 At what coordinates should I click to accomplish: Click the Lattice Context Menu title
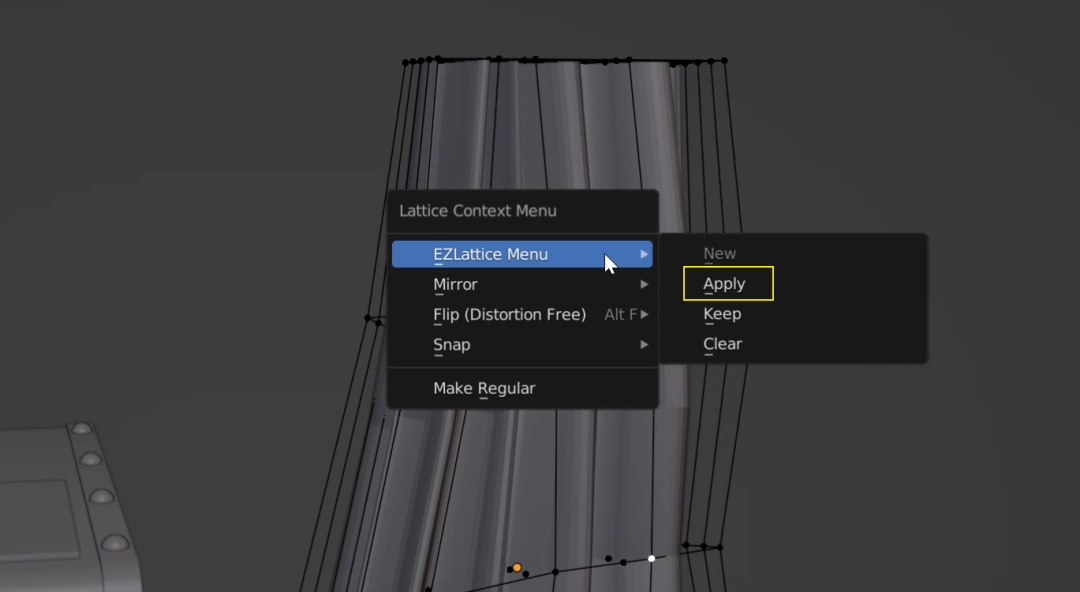pyautogui.click(x=477, y=211)
